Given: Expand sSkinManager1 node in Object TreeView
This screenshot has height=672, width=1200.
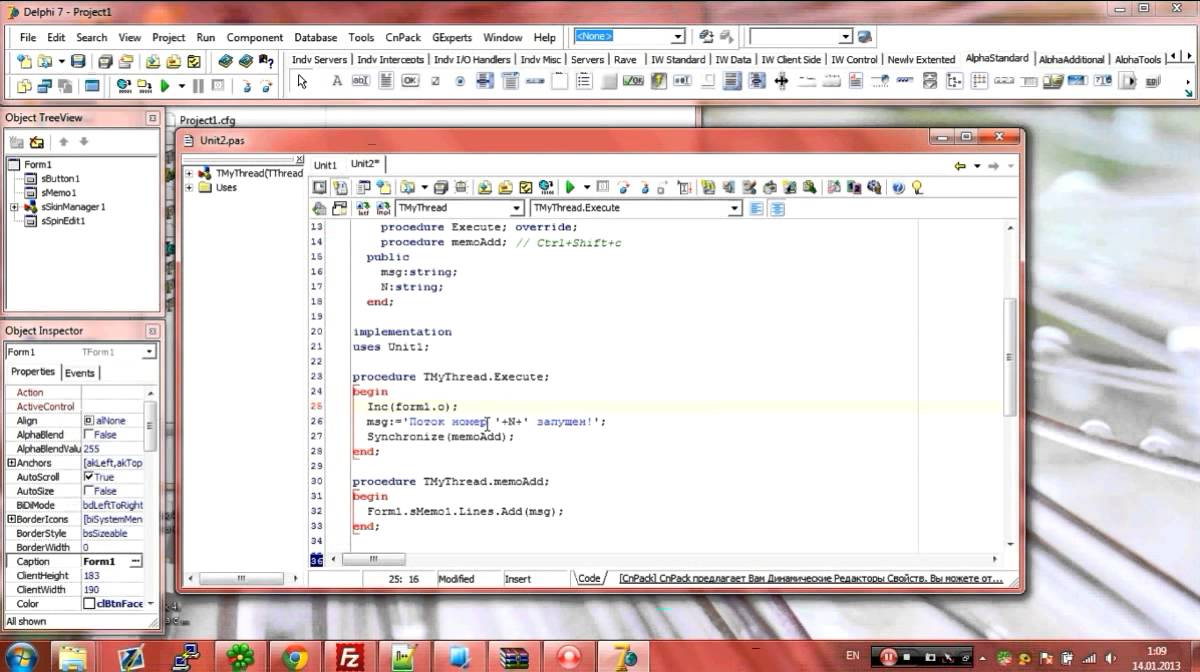Looking at the screenshot, I should click(13, 207).
